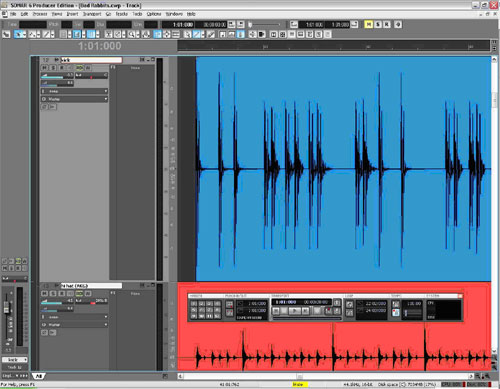Screen dimensions: 500x389
Task: Click the Help menu
Action: click(191, 14)
